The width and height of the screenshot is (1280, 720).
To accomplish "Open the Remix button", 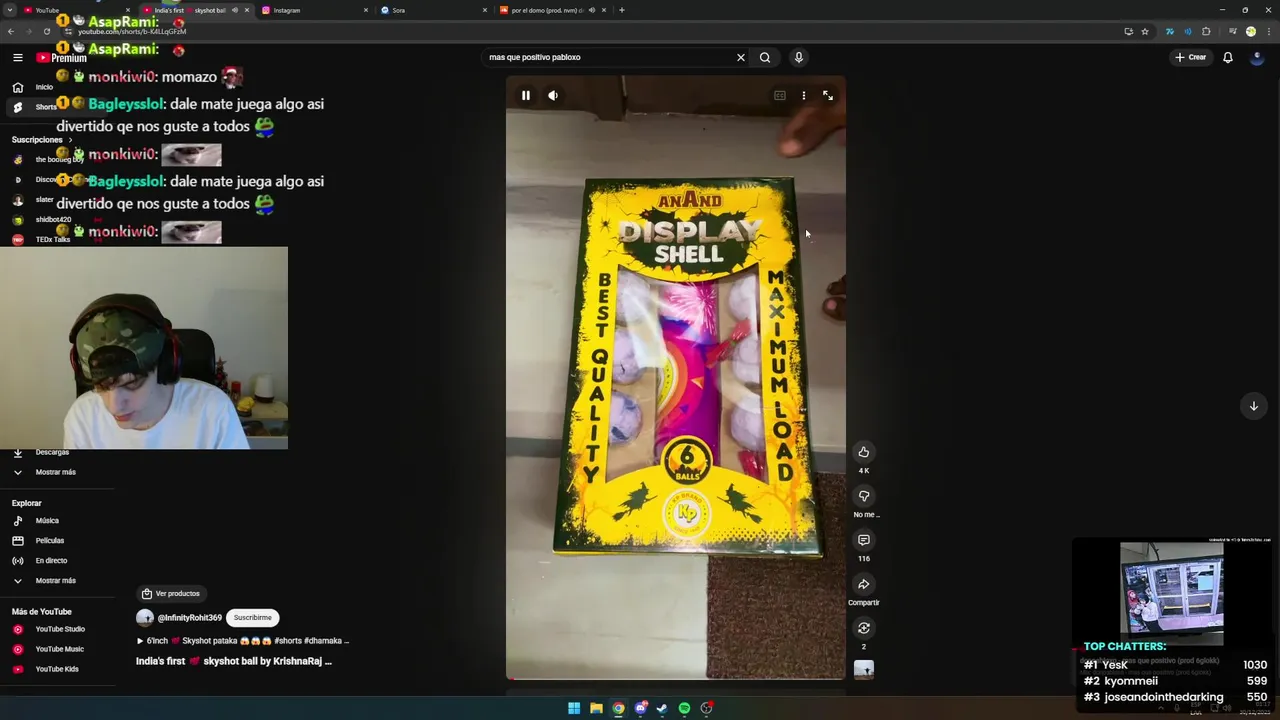I will (x=864, y=628).
